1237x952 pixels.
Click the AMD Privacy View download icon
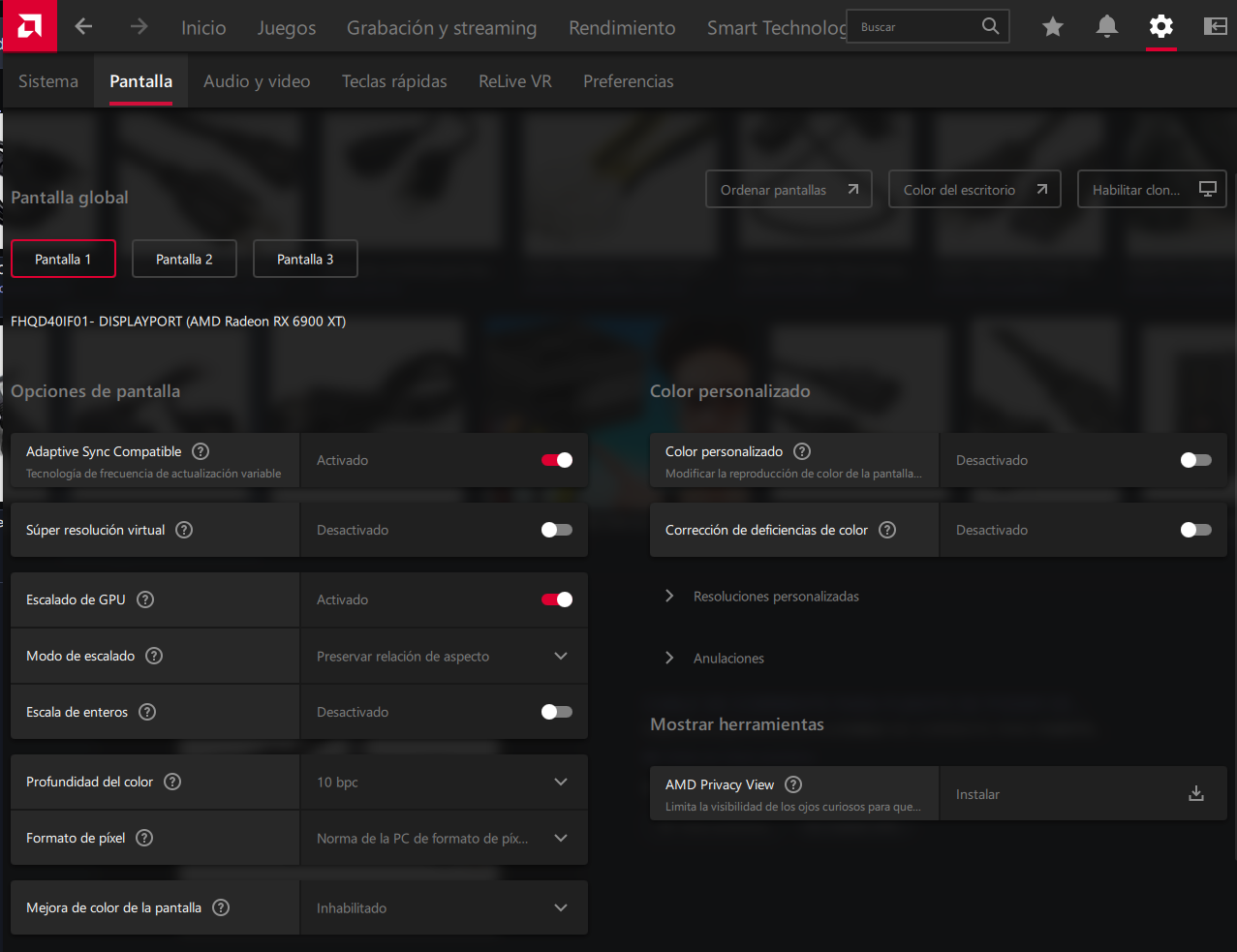click(1196, 794)
